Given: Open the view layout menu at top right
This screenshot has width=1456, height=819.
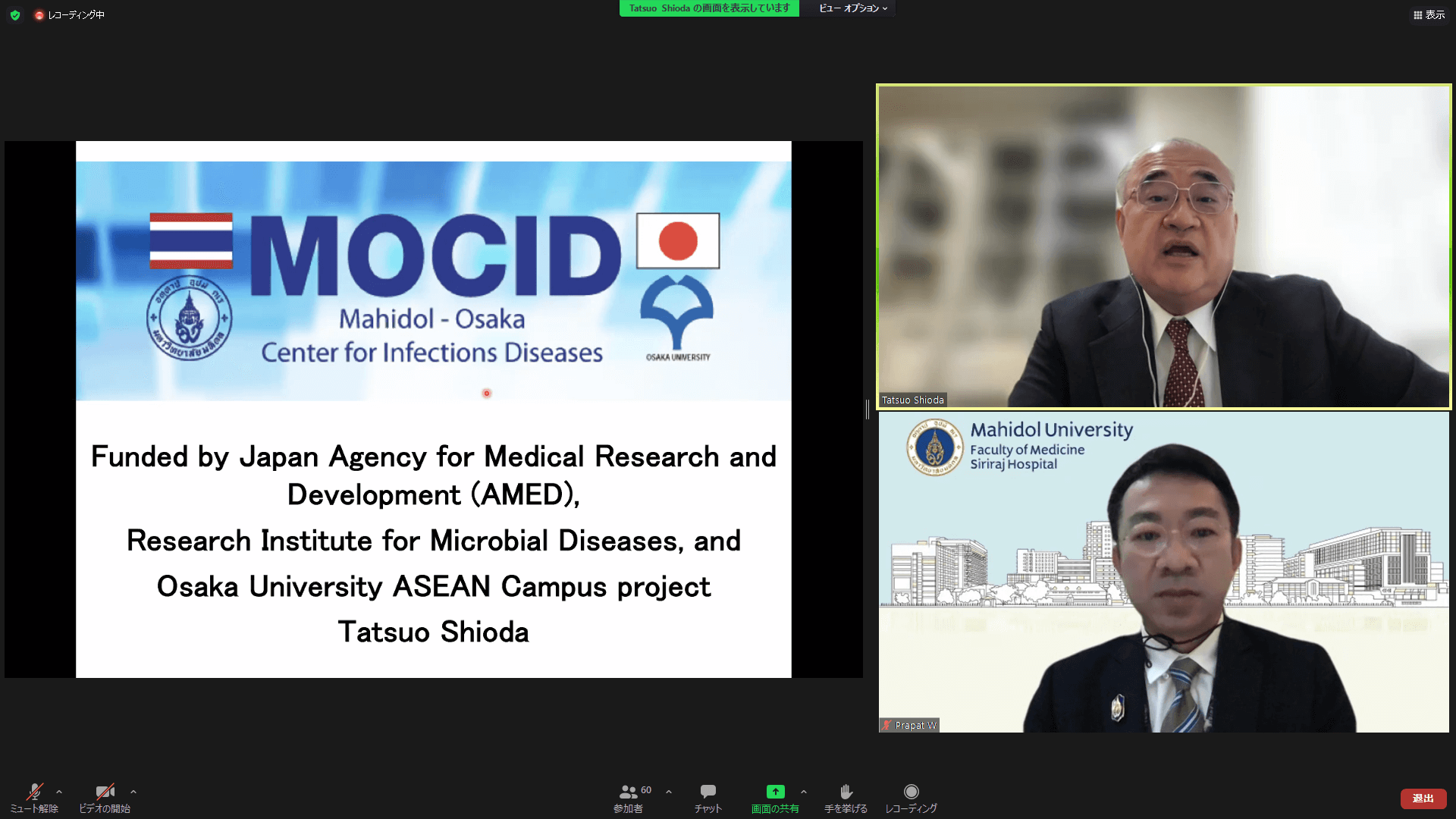Looking at the screenshot, I should (1429, 15).
